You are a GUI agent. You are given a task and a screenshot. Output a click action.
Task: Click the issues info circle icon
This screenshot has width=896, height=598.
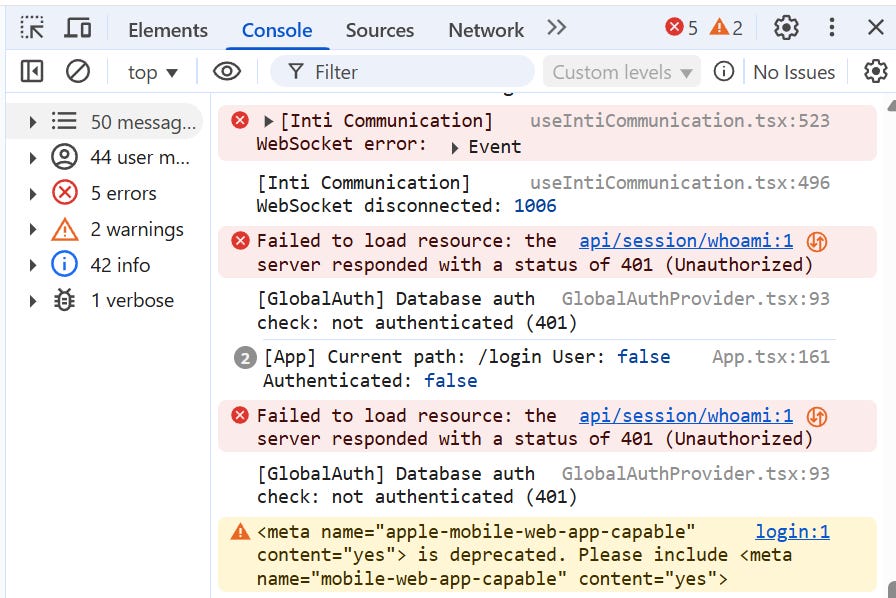click(723, 71)
